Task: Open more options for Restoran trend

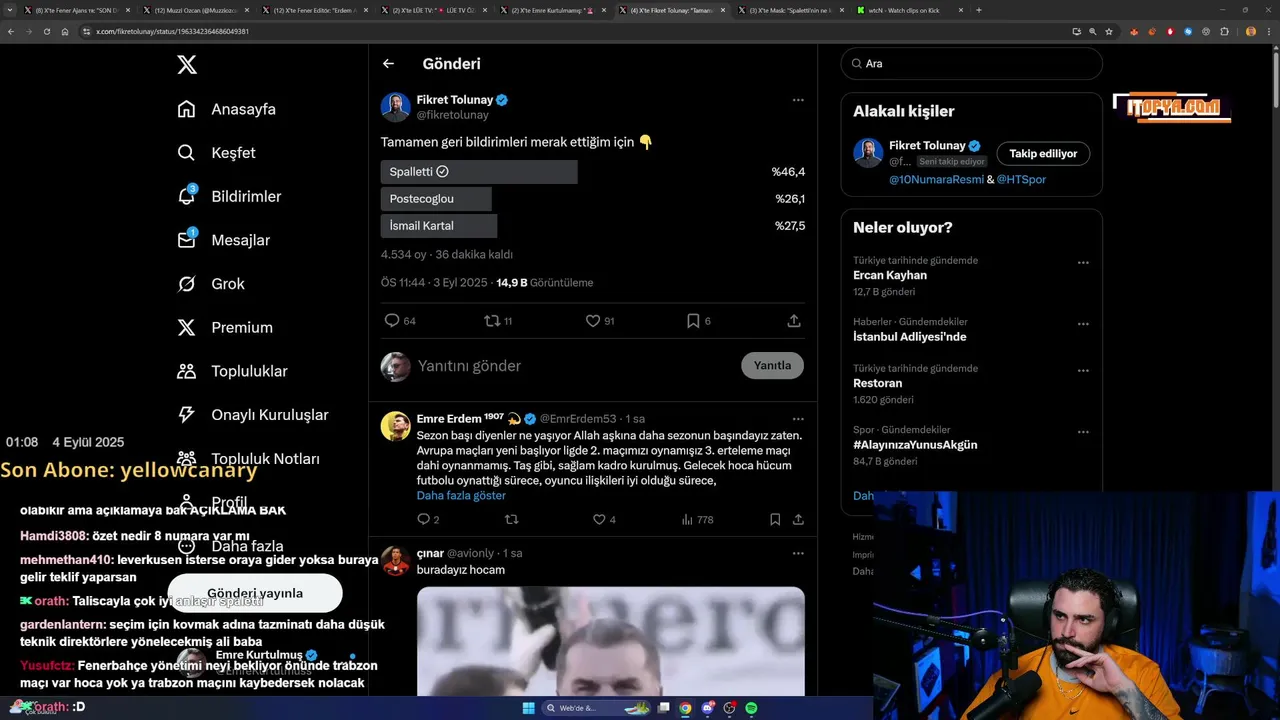Action: (1083, 371)
